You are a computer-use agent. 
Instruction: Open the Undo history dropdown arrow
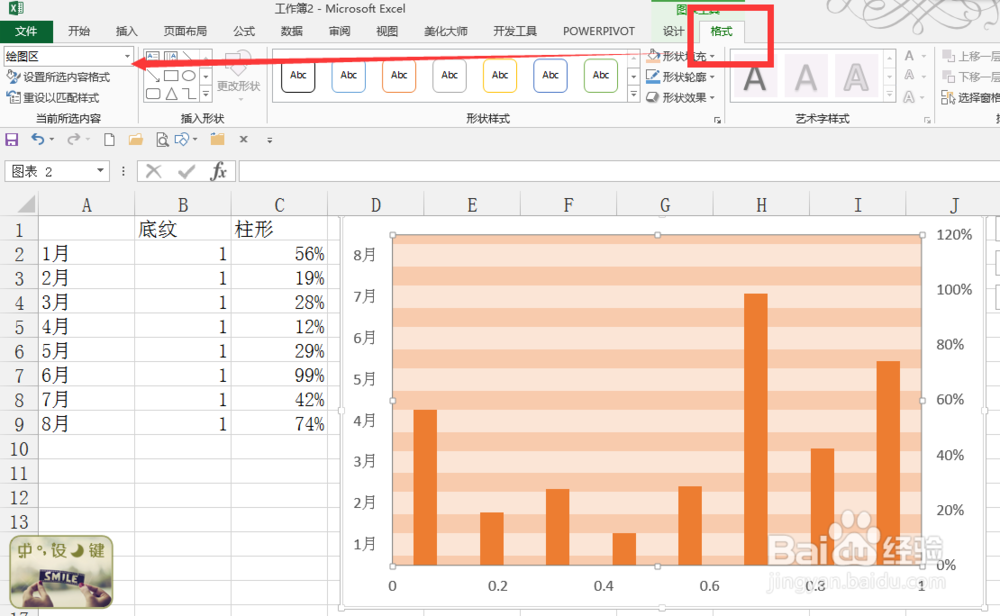52,139
